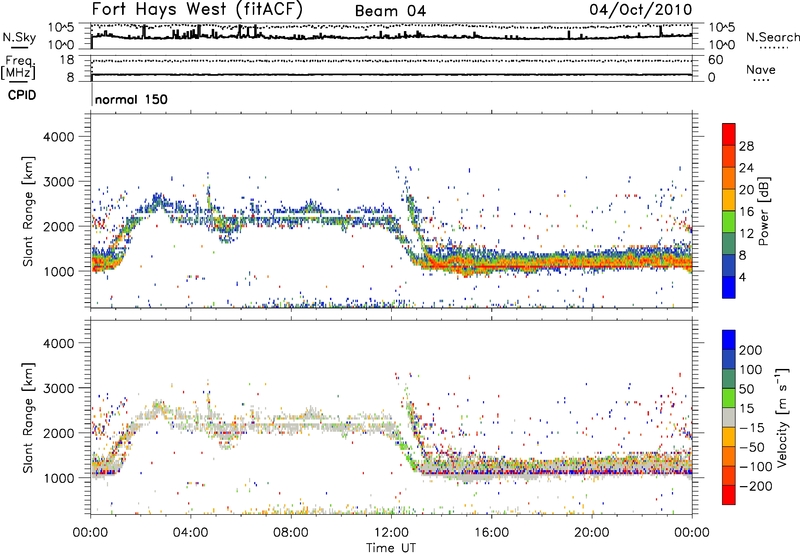The width and height of the screenshot is (800, 554).
Task: Click the "Time UT" axis title
Action: [x=391, y=548]
